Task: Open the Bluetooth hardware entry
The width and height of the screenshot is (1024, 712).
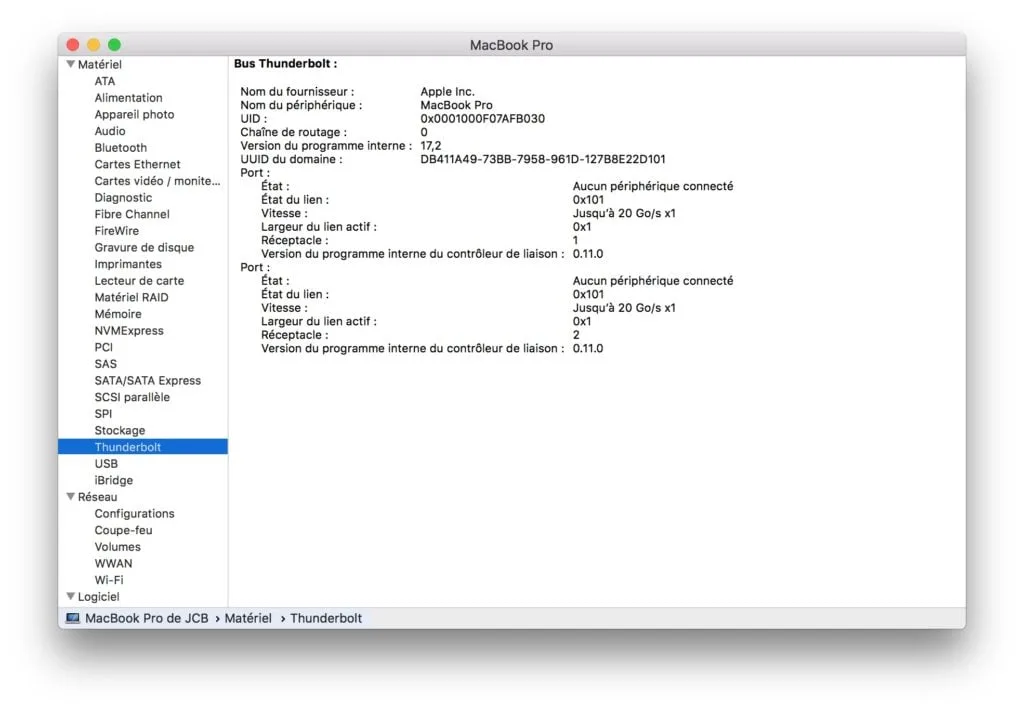Action: click(x=120, y=148)
